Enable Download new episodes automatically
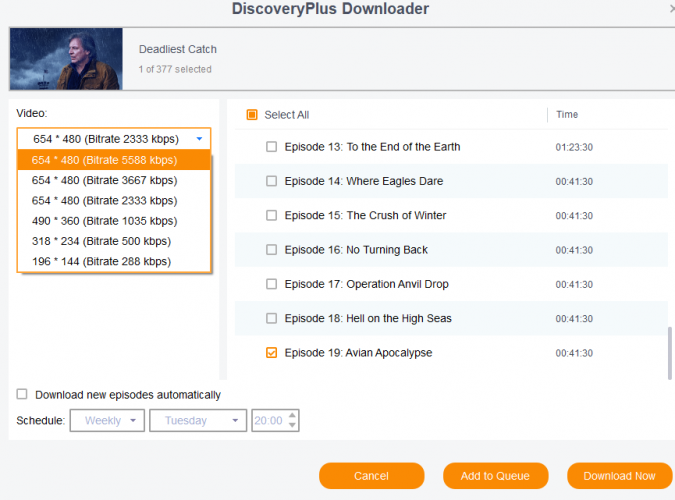This screenshot has height=500, width=675. click(22, 394)
